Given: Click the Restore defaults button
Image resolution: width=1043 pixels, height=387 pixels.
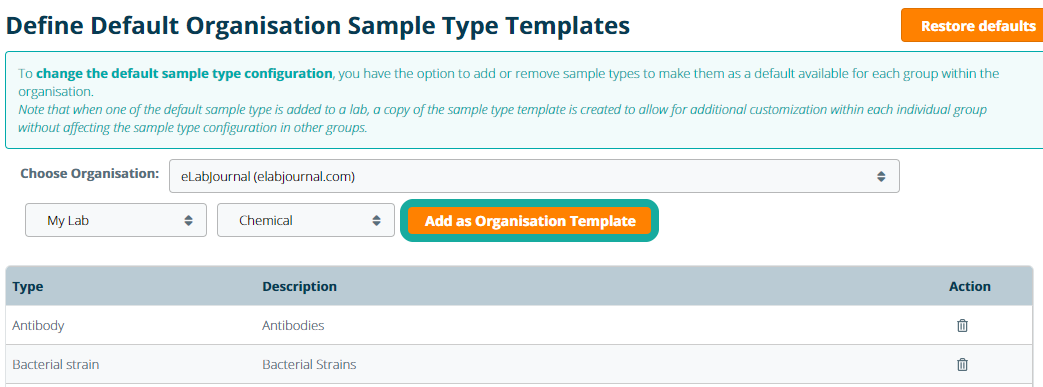Looking at the screenshot, I should [x=972, y=26].
